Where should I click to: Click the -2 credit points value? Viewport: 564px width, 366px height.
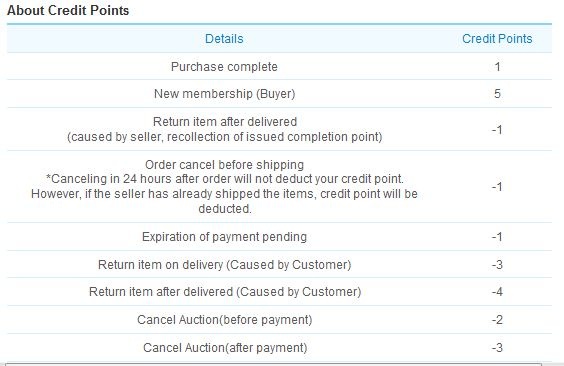click(497, 320)
